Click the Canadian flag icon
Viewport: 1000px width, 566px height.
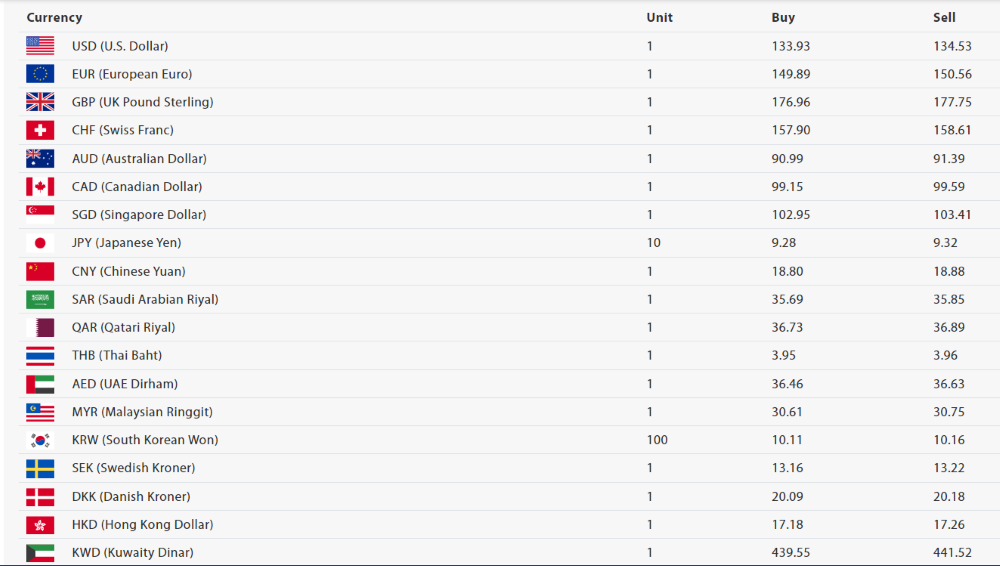coord(40,187)
